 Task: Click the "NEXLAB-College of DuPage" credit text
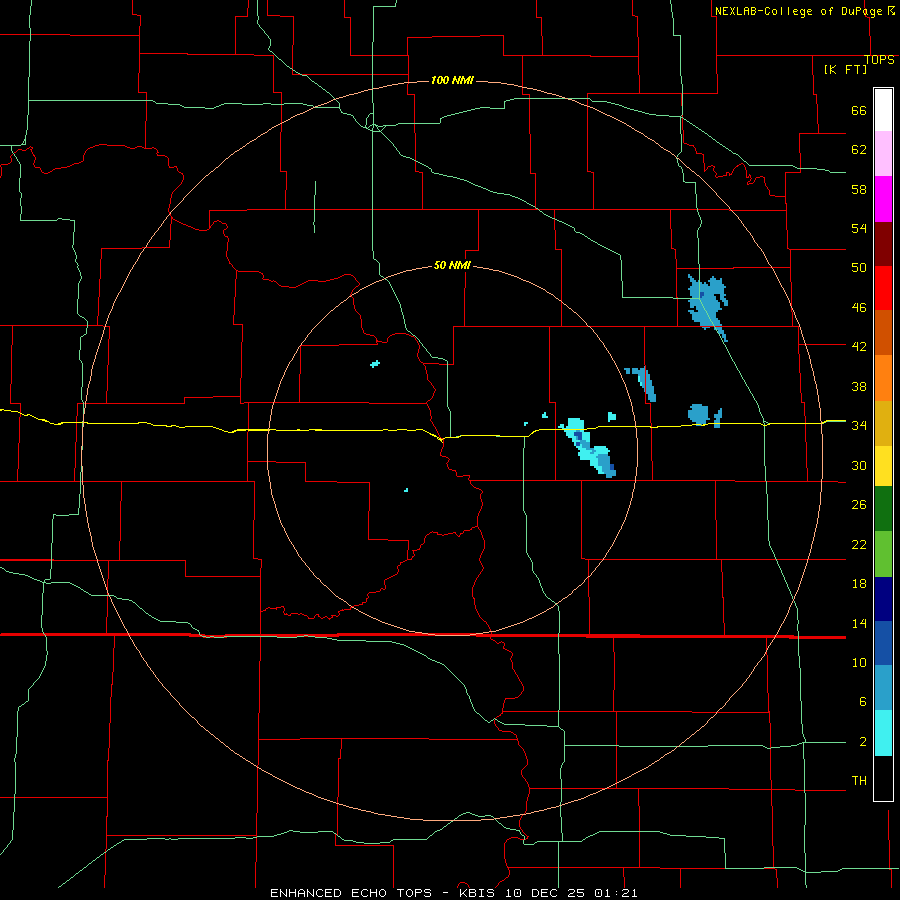click(800, 11)
